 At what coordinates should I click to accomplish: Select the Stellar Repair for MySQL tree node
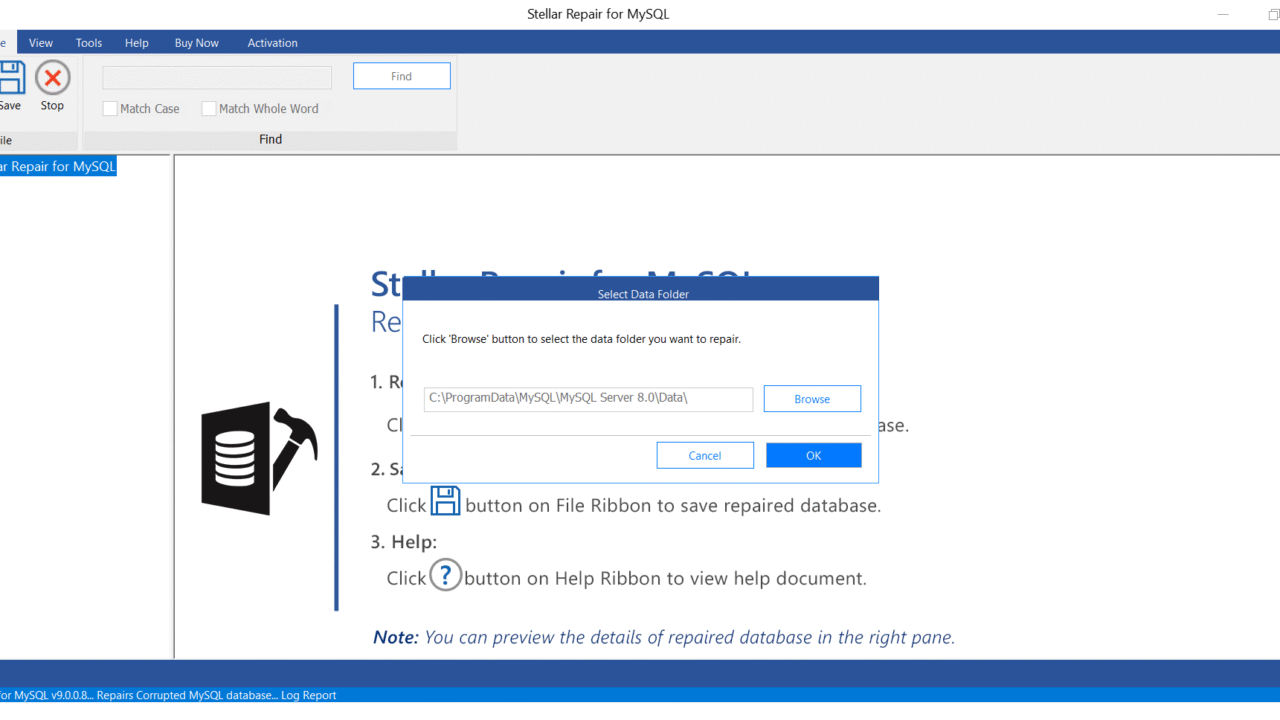coord(57,167)
